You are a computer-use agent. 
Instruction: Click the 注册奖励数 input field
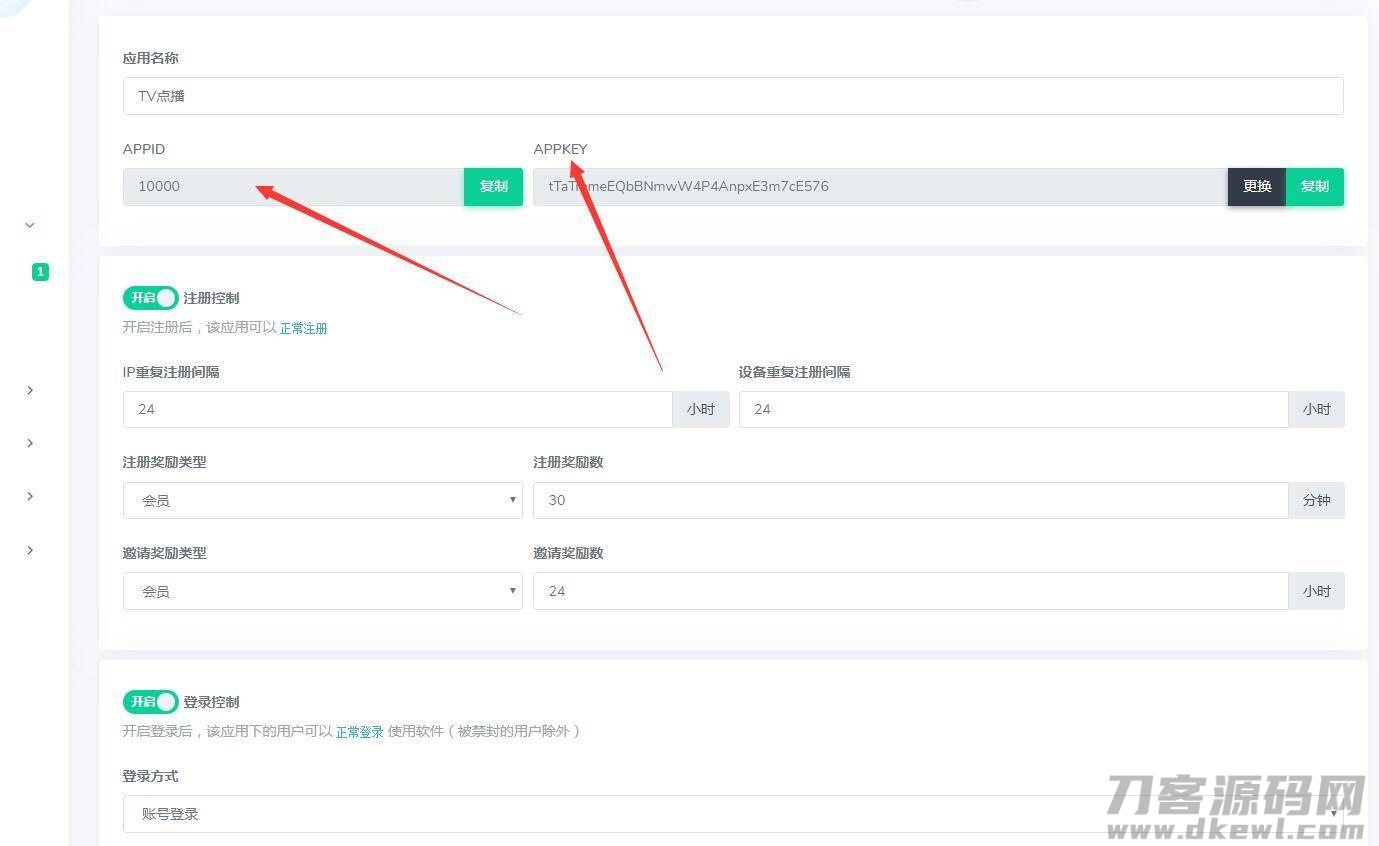pyautogui.click(x=909, y=500)
